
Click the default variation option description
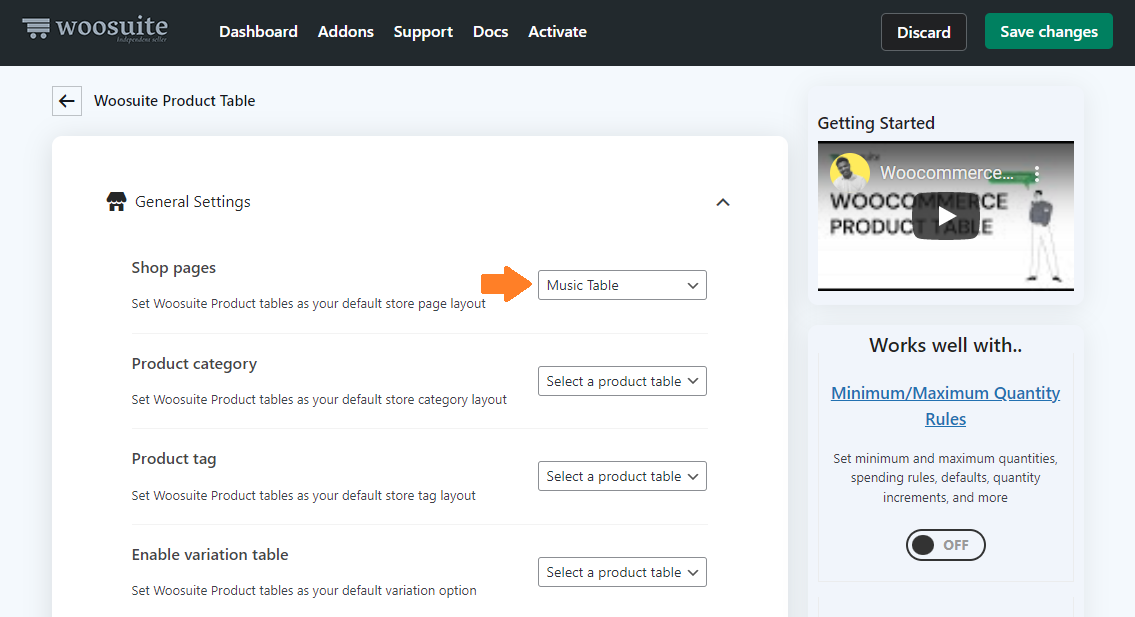click(304, 591)
